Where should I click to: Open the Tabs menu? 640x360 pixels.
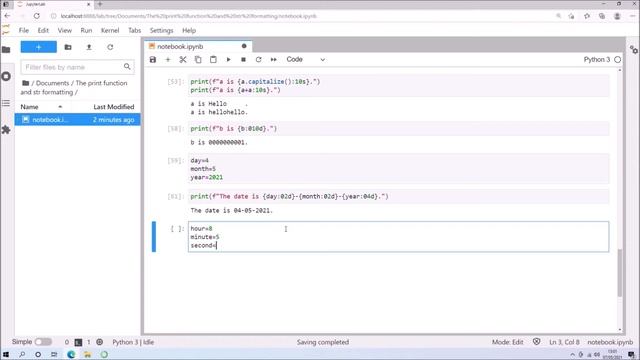134,31
